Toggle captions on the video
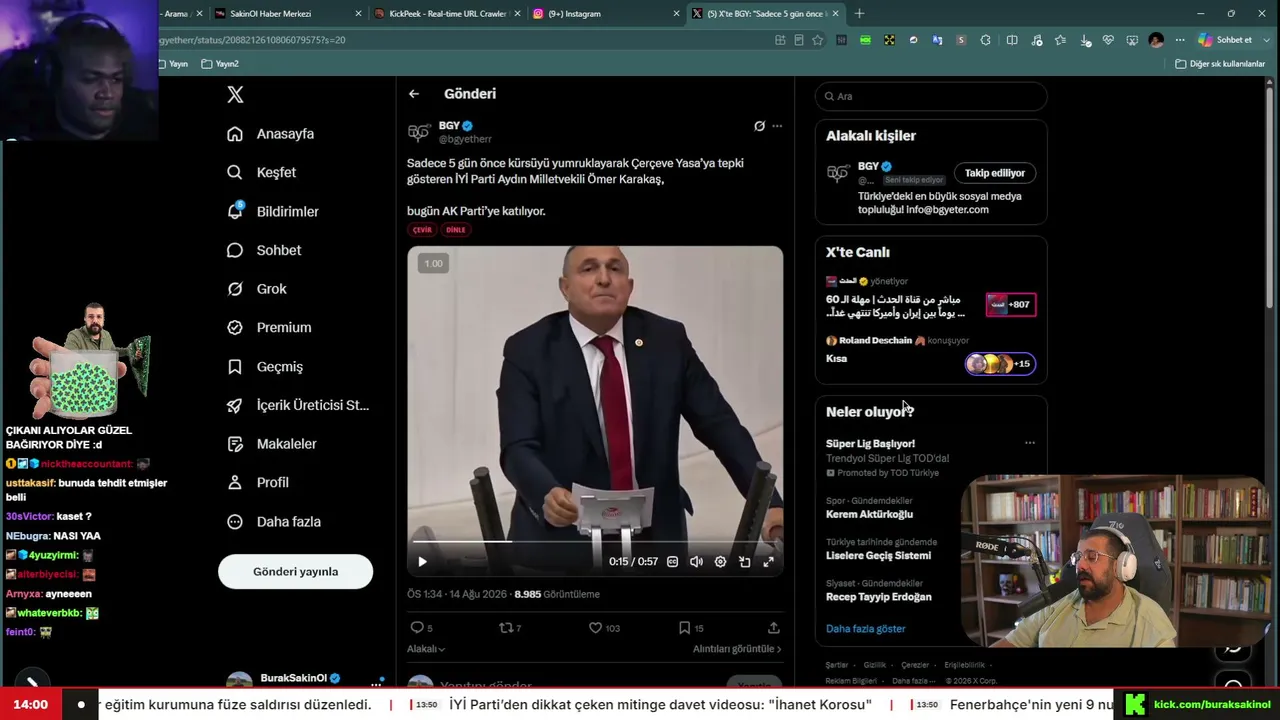 coord(672,562)
